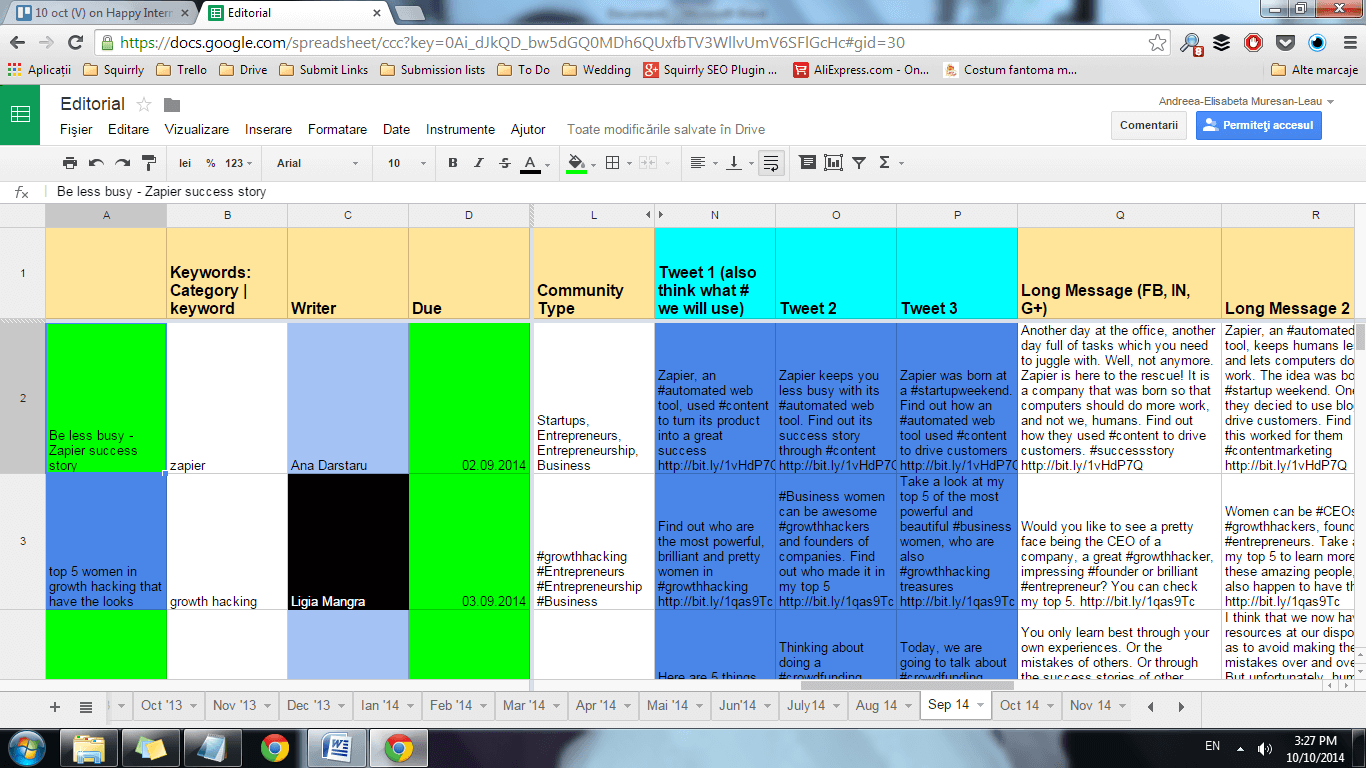Click the browser address bar
The height and width of the screenshot is (768, 1366).
(x=633, y=43)
